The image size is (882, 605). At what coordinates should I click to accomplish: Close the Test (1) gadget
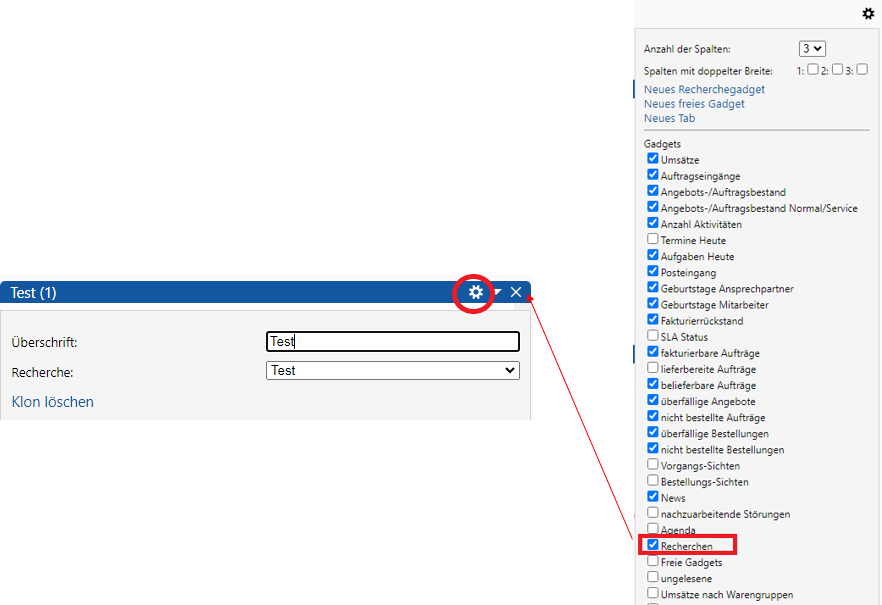tap(516, 292)
